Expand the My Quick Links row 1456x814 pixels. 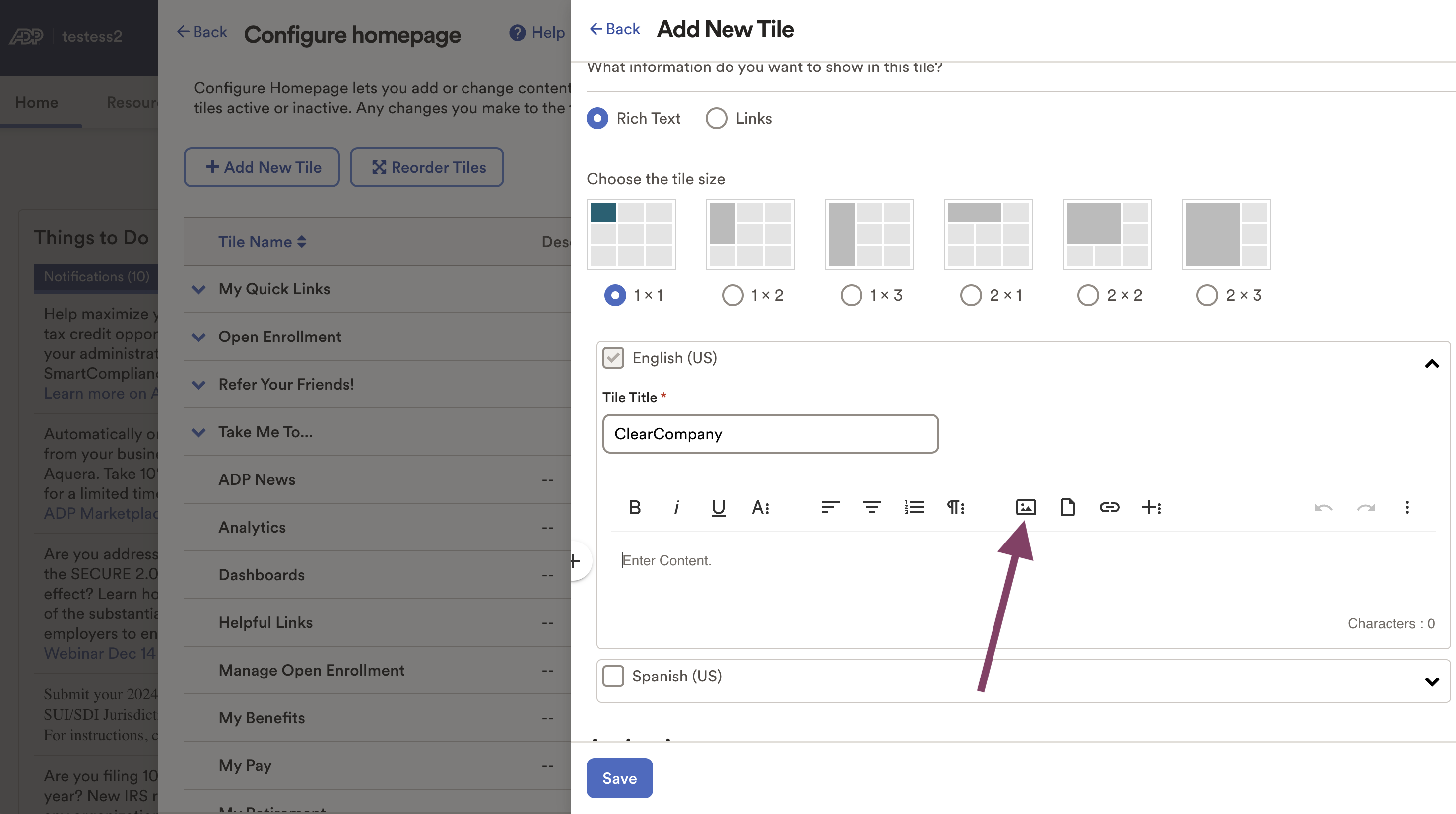(x=199, y=289)
